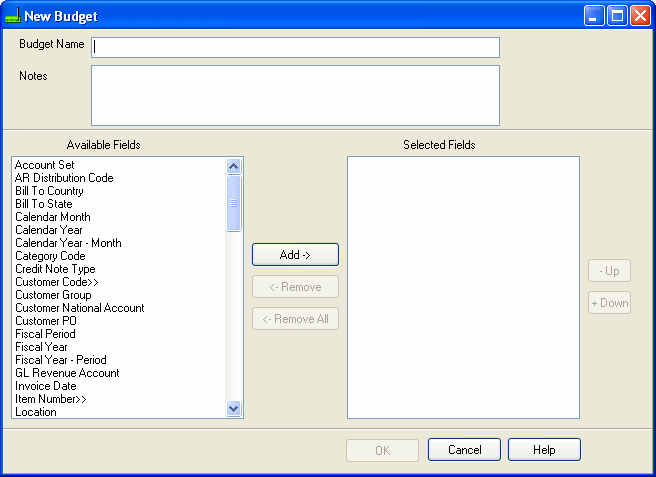Open Help for the budget dialog
Screen dimensions: 656x477
(x=544, y=450)
